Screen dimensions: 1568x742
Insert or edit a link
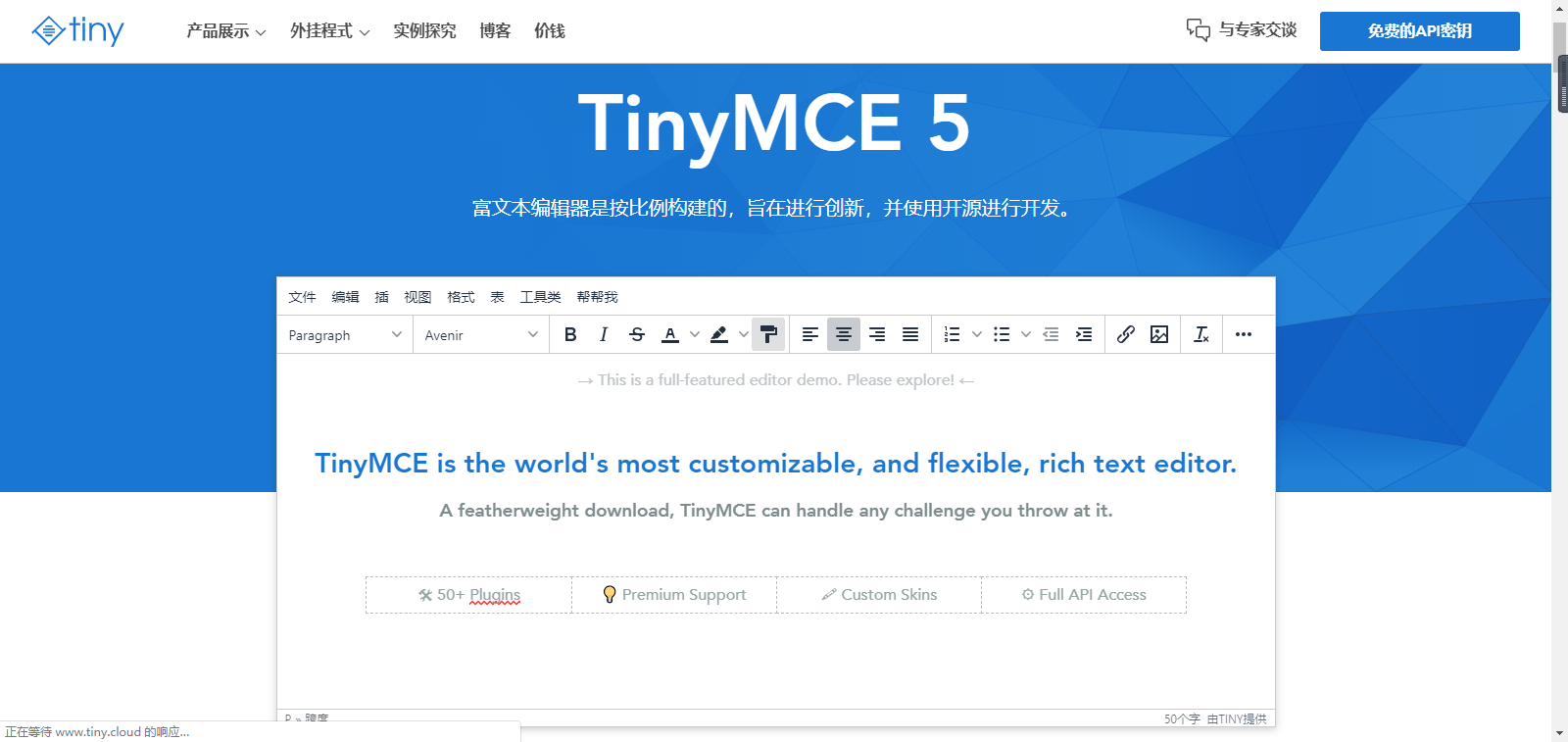pos(1126,334)
